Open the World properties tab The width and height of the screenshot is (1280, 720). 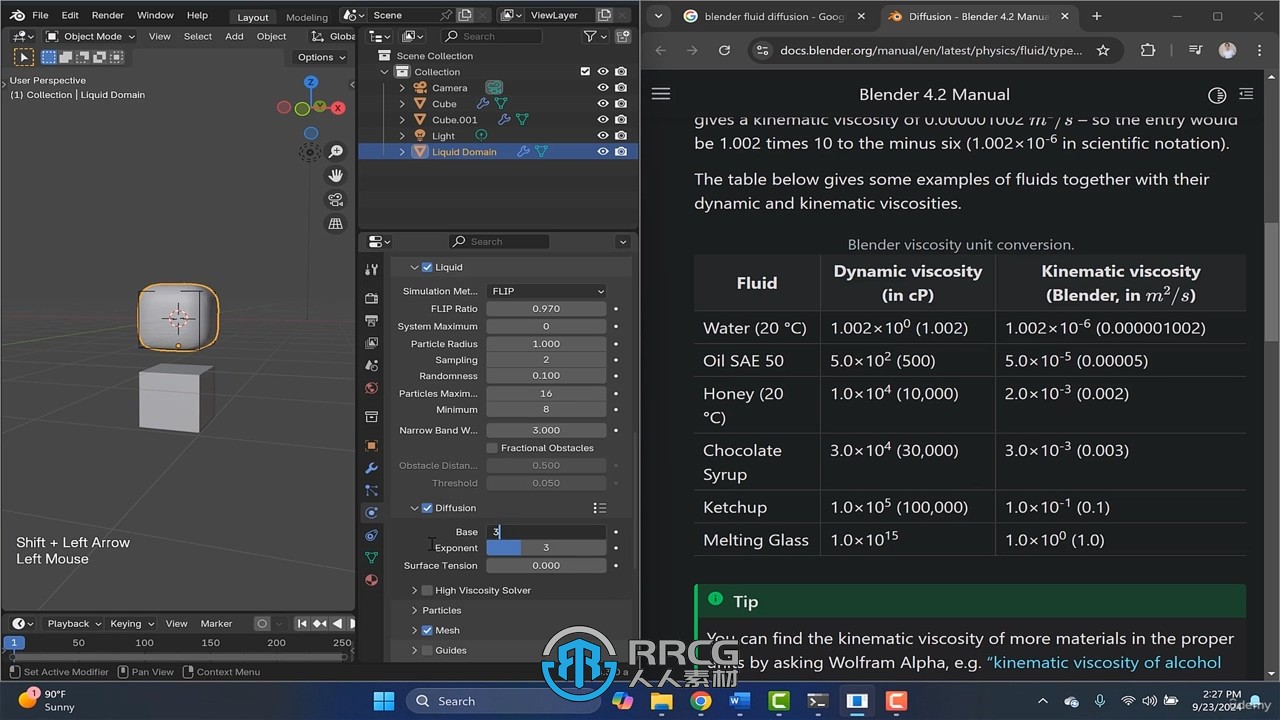(371, 388)
